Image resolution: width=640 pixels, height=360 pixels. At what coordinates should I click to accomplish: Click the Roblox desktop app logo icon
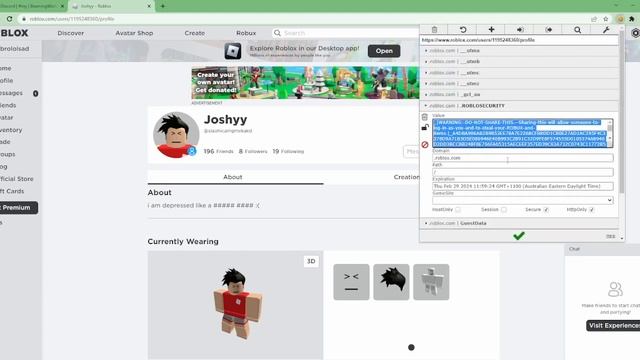click(233, 51)
